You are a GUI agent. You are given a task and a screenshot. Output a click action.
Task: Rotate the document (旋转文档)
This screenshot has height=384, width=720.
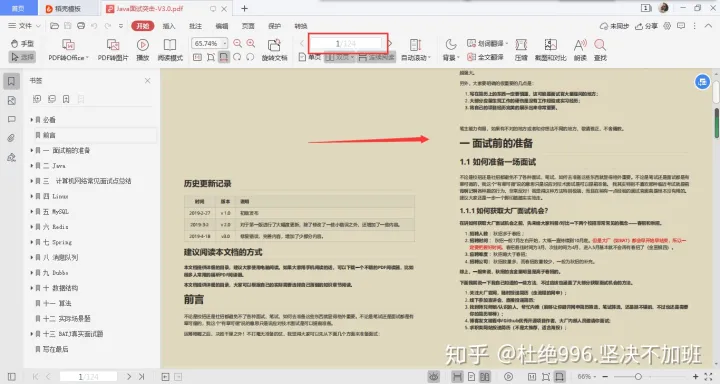pos(274,50)
